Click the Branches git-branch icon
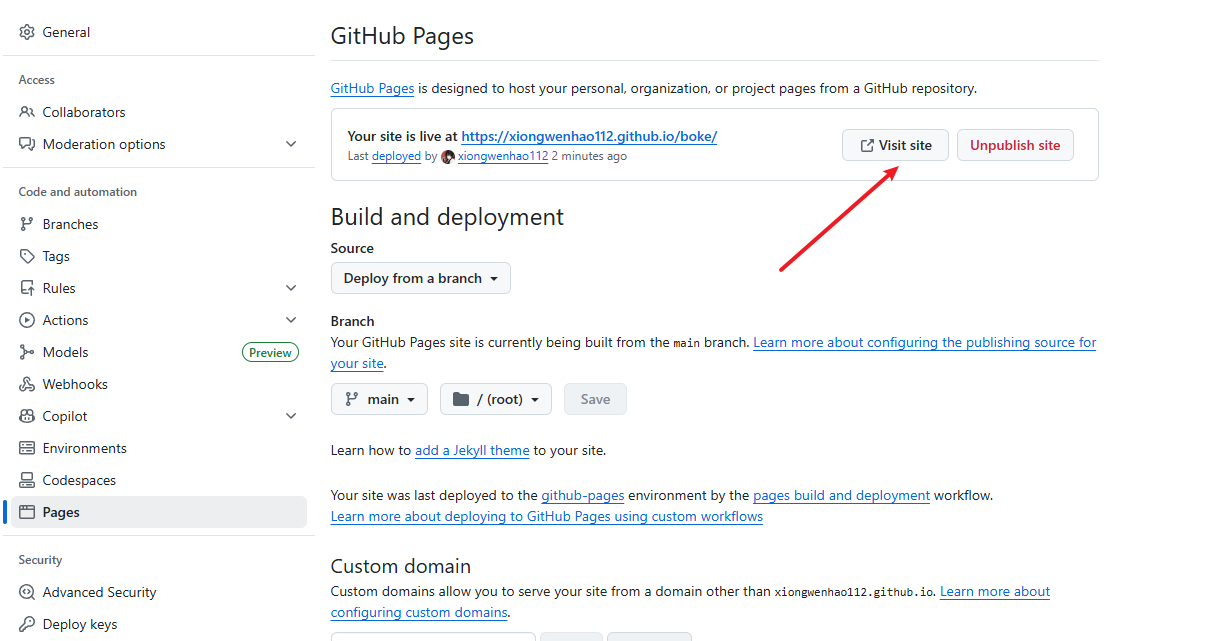The image size is (1205, 641). (27, 224)
